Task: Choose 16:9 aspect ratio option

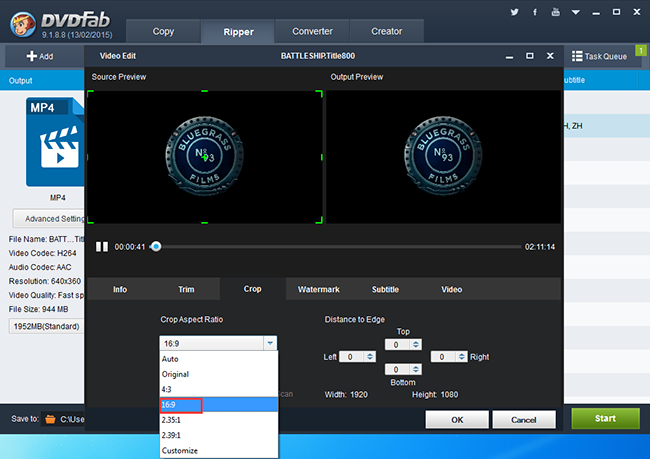Action: [218, 405]
